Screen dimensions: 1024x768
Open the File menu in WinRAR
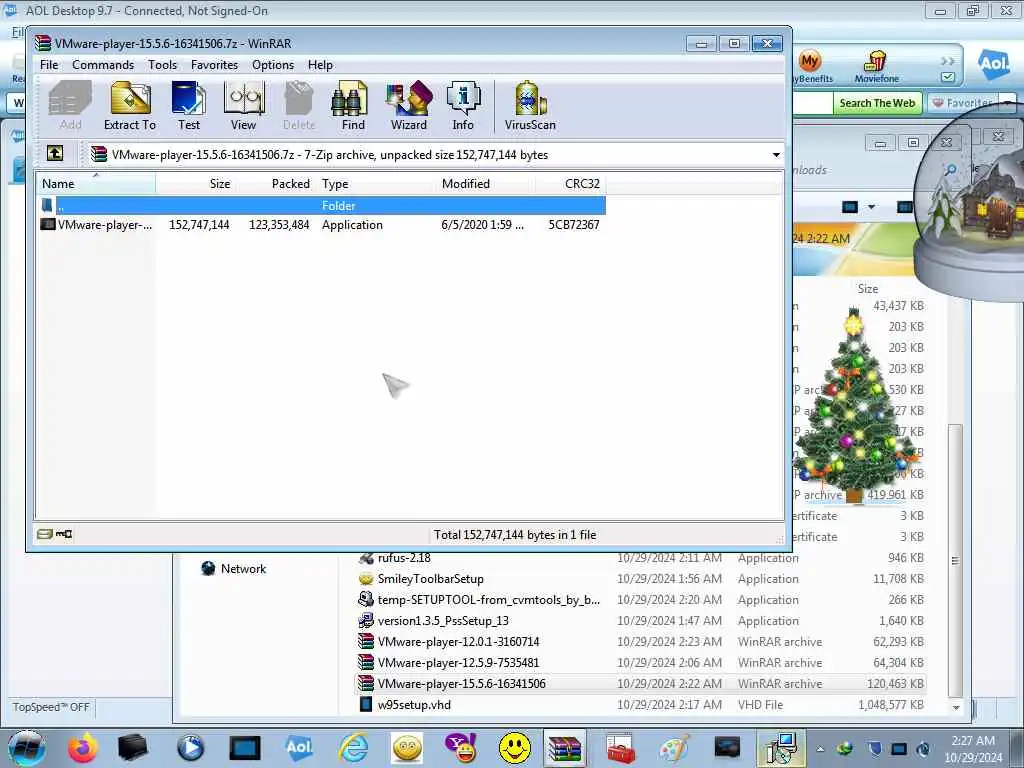(x=49, y=65)
